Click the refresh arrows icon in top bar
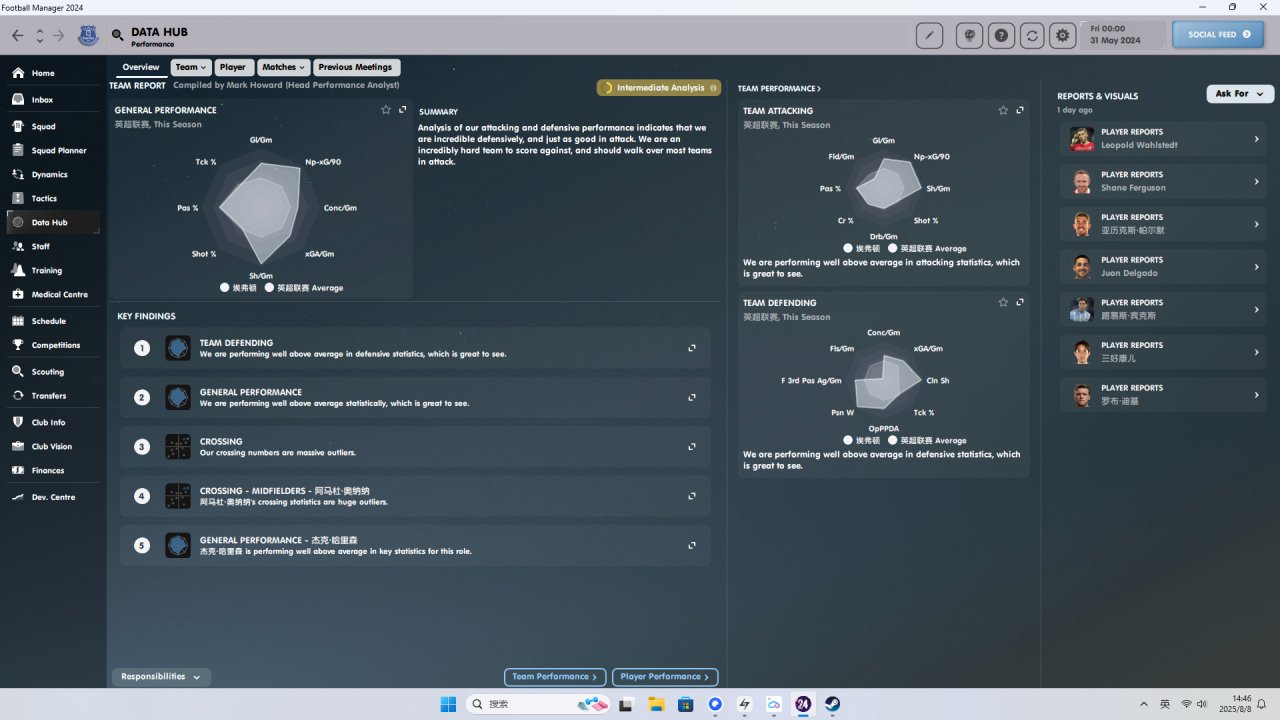Viewport: 1280px width, 720px height. point(1033,35)
